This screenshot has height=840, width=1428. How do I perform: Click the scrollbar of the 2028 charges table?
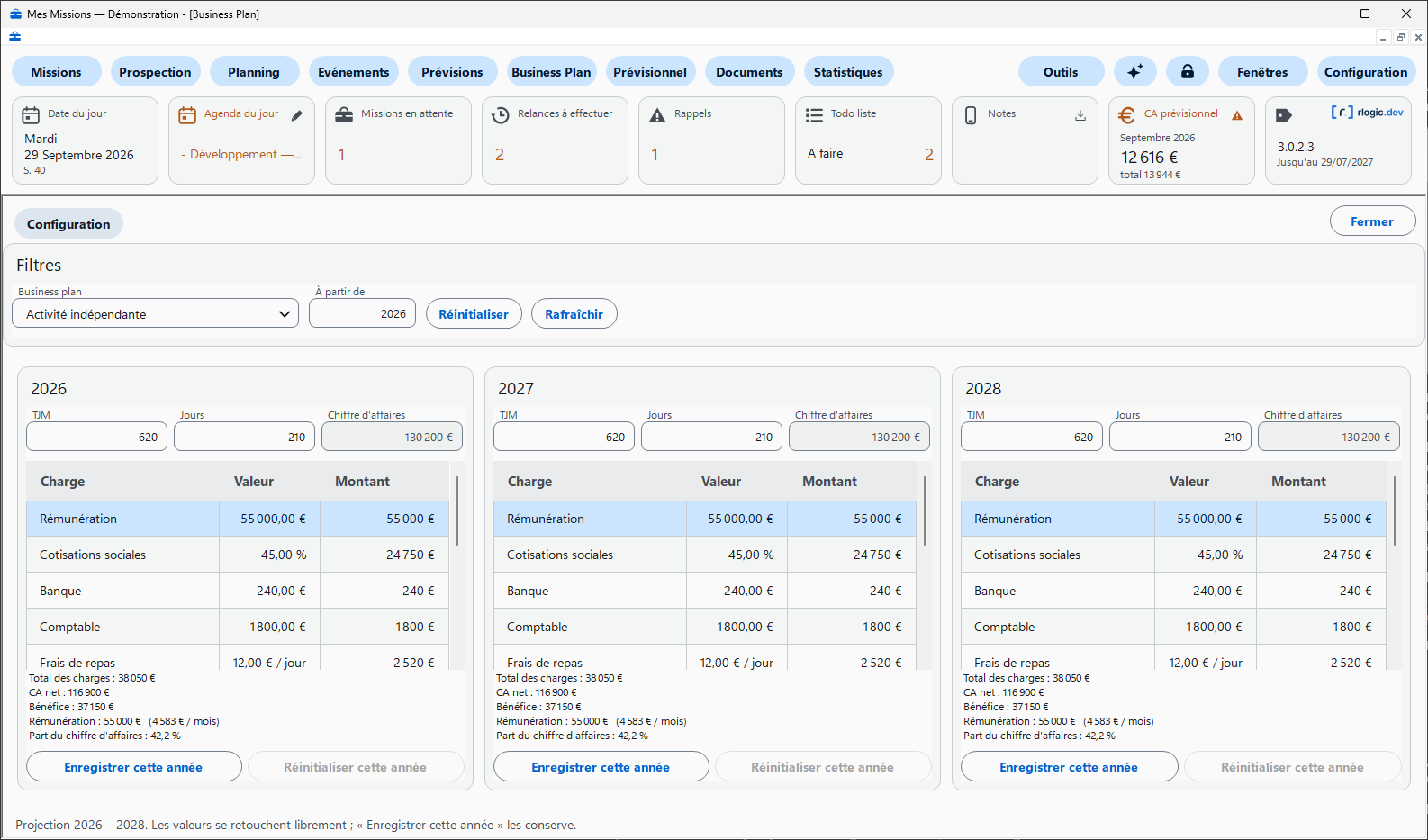point(1395,511)
